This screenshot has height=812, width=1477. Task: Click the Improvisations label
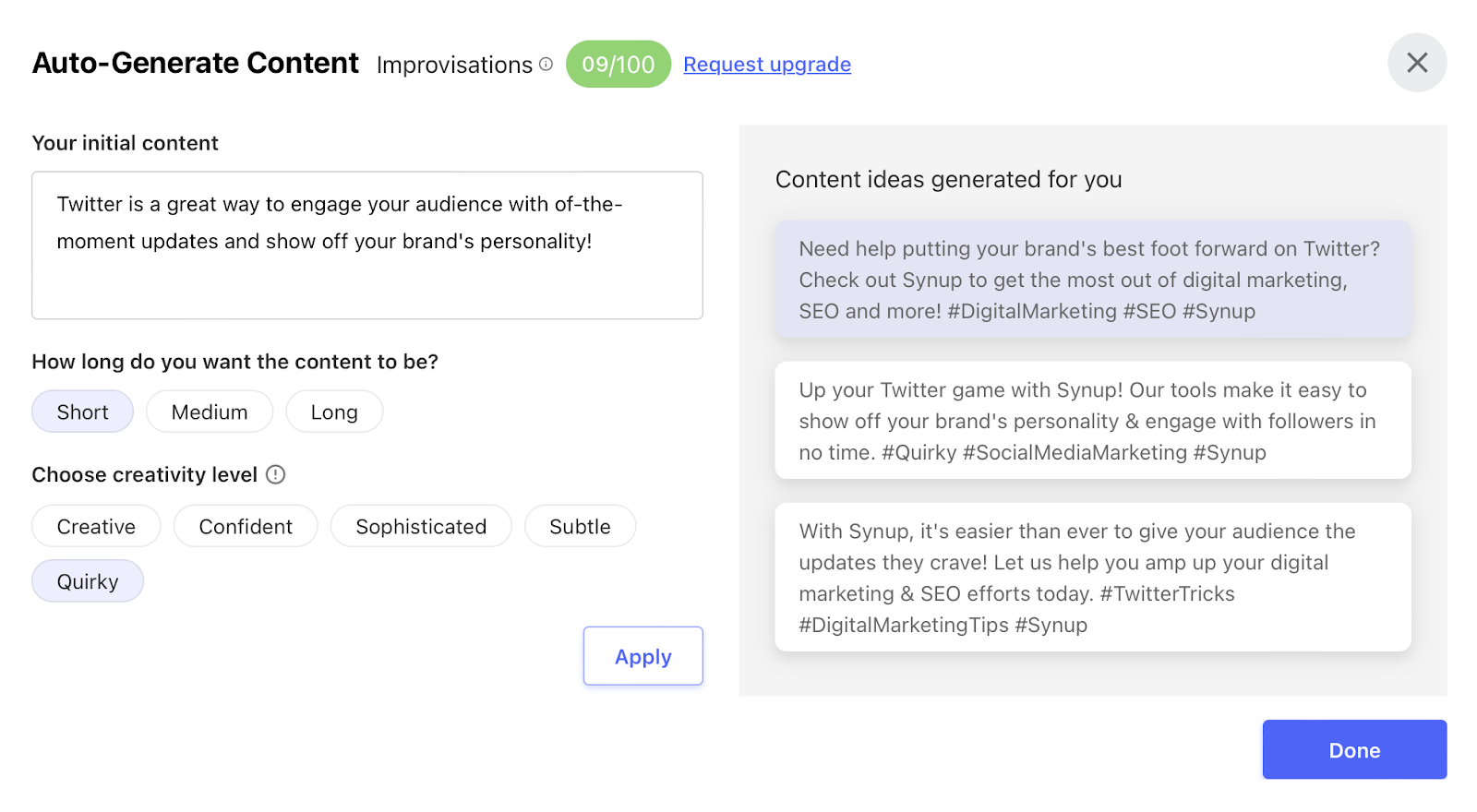454,65
